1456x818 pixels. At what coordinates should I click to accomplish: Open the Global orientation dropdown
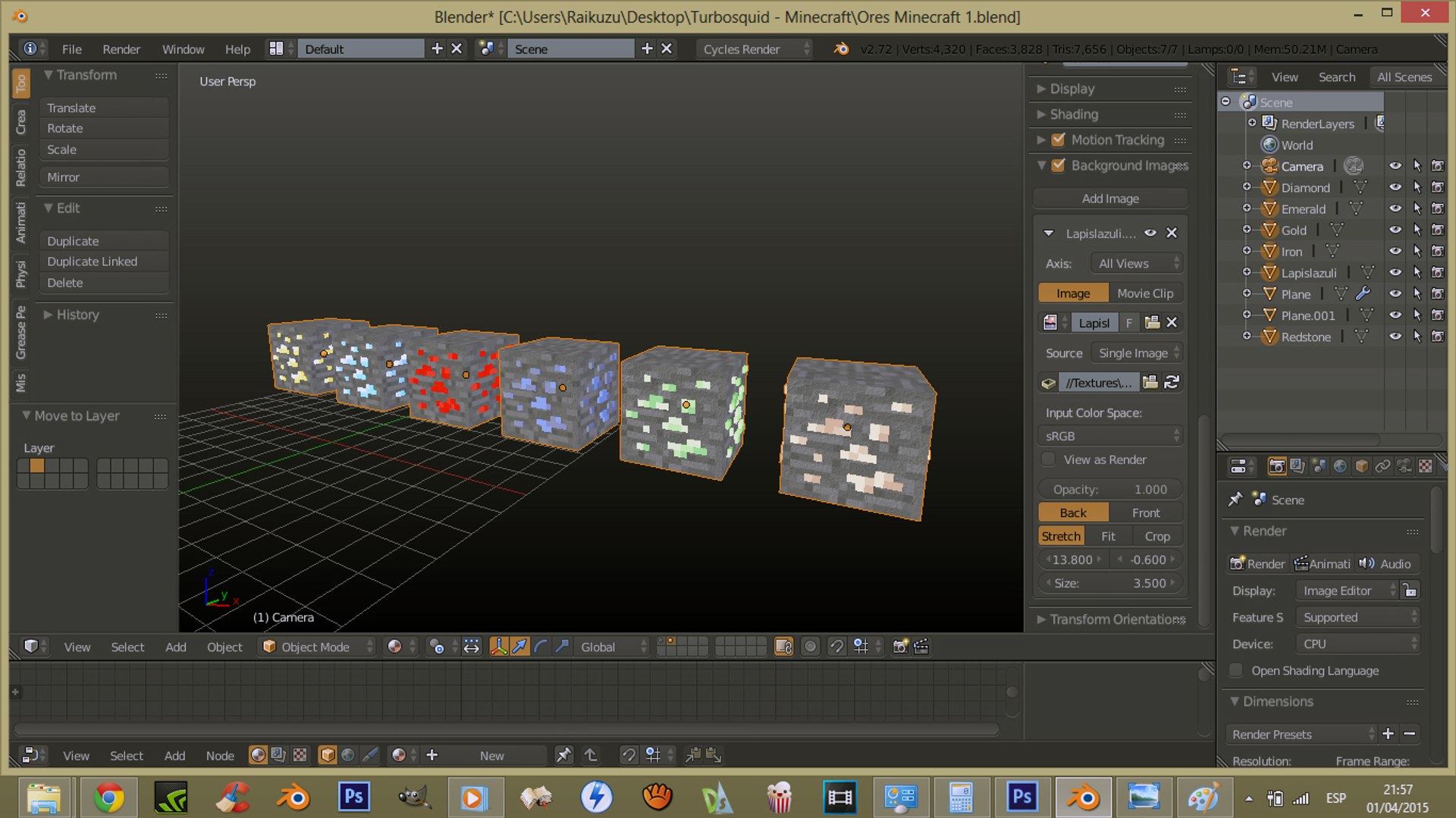click(x=612, y=647)
